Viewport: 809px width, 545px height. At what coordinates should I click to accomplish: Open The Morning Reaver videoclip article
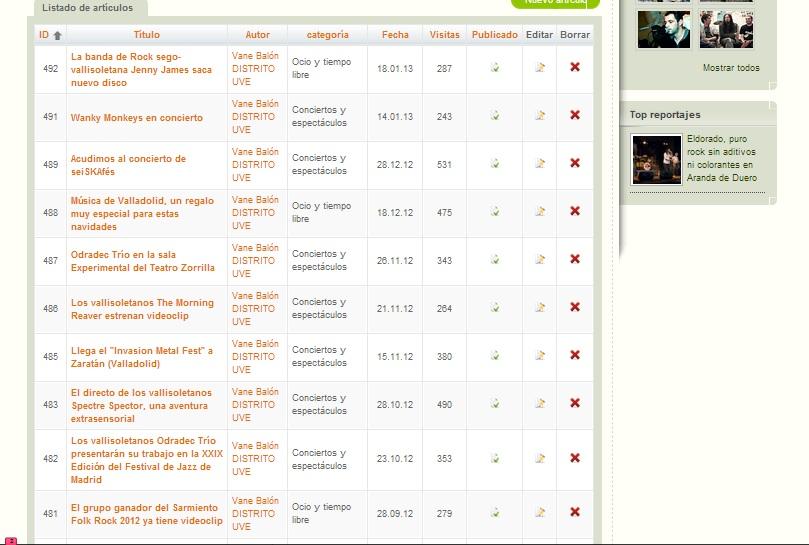(x=142, y=309)
